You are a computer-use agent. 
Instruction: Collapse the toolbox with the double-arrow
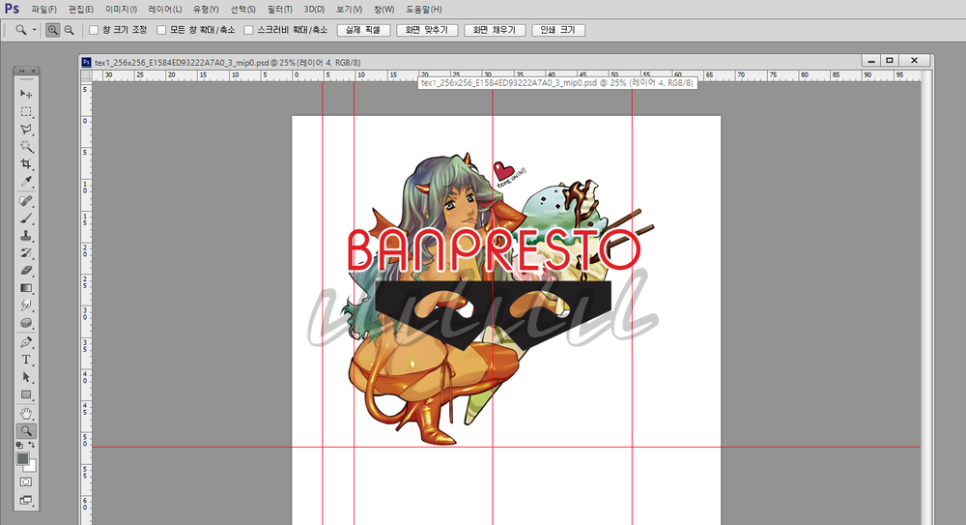[x=22, y=71]
